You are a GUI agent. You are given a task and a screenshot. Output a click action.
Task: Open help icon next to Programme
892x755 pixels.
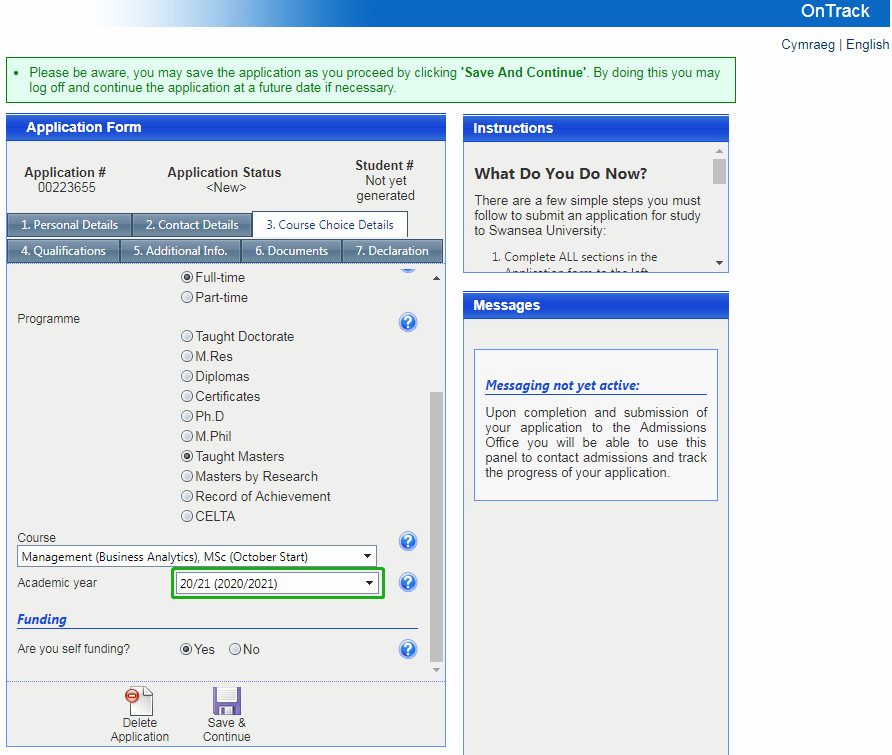(x=408, y=322)
